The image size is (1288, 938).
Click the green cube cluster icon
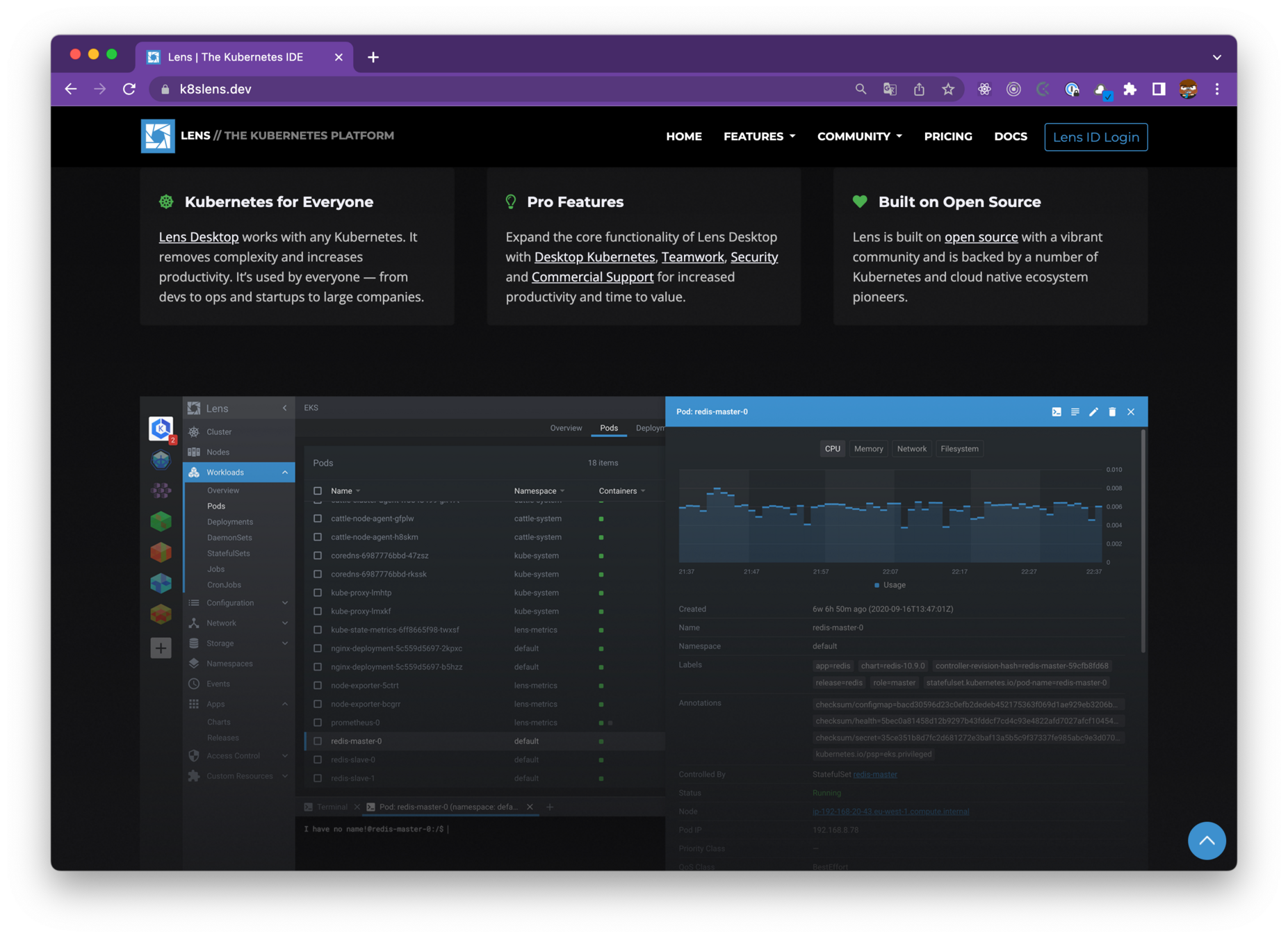click(x=161, y=521)
